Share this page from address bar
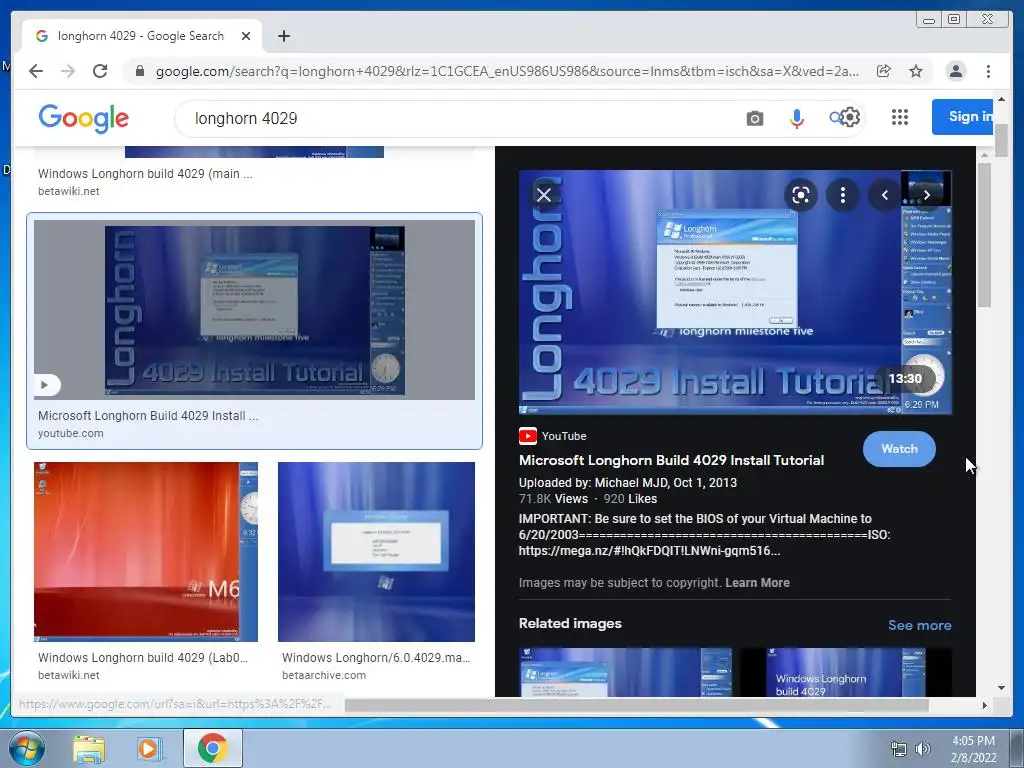The height and width of the screenshot is (768, 1024). click(884, 71)
